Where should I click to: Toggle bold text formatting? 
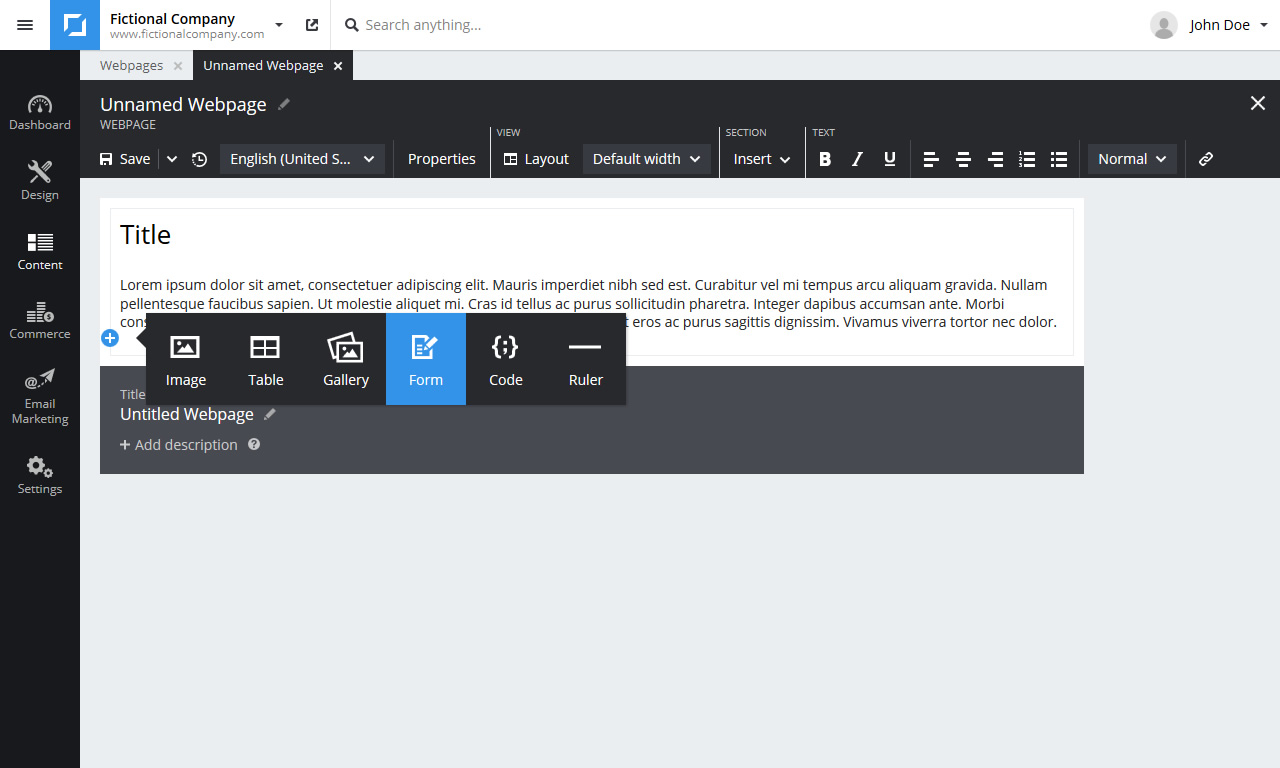pos(825,159)
